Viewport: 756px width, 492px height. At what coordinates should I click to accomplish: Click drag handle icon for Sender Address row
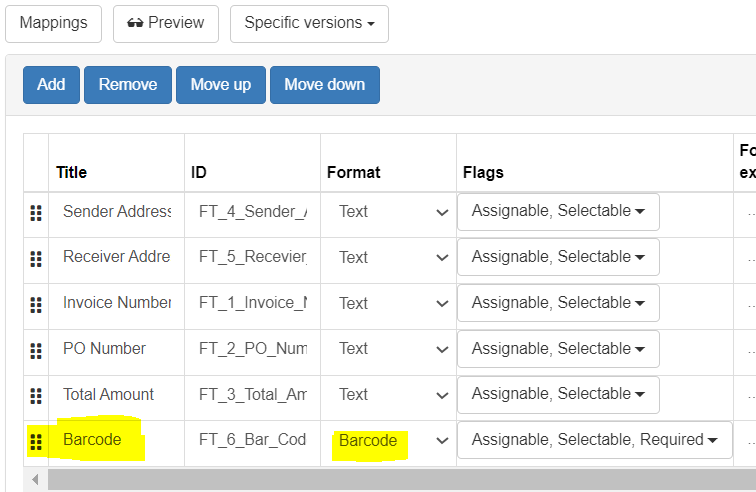click(x=36, y=213)
